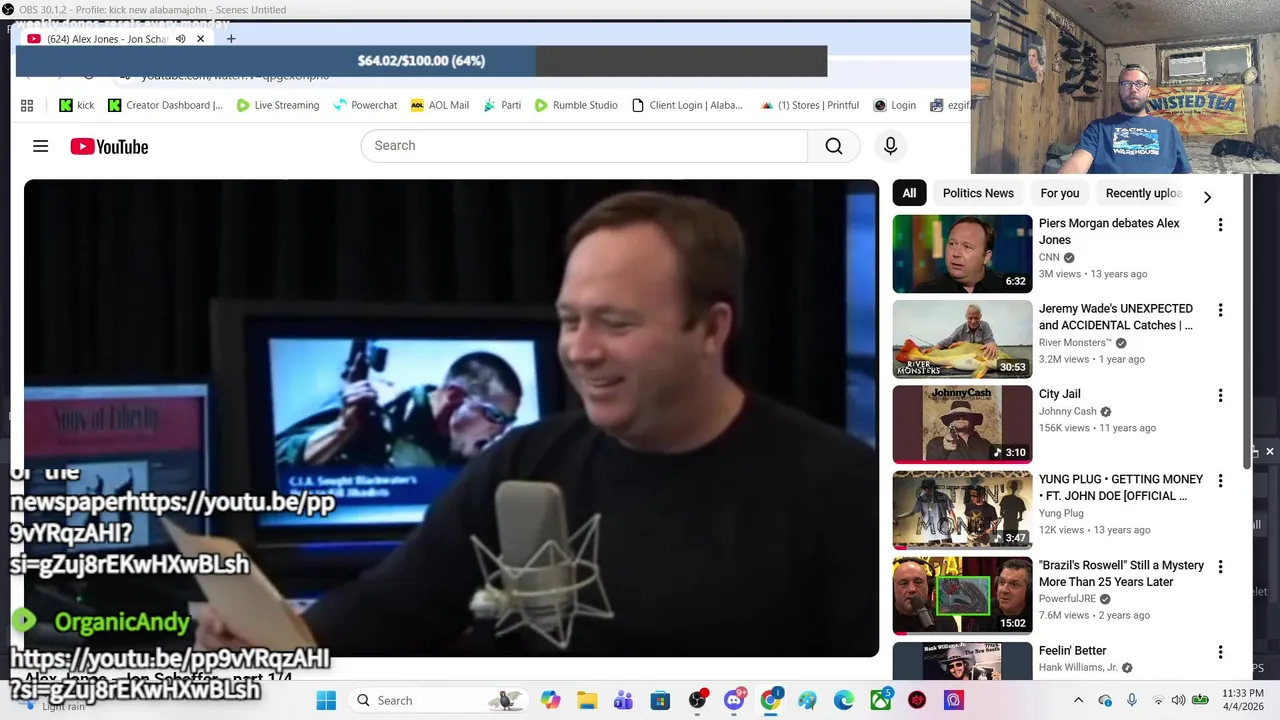Open the Live Streaming bookmark
The width and height of the screenshot is (1280, 720).
(x=277, y=105)
